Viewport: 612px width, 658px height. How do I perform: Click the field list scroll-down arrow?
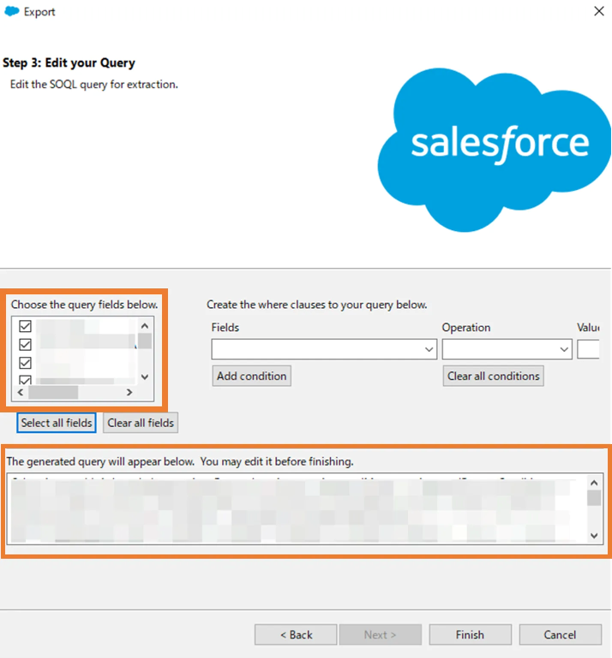145,377
